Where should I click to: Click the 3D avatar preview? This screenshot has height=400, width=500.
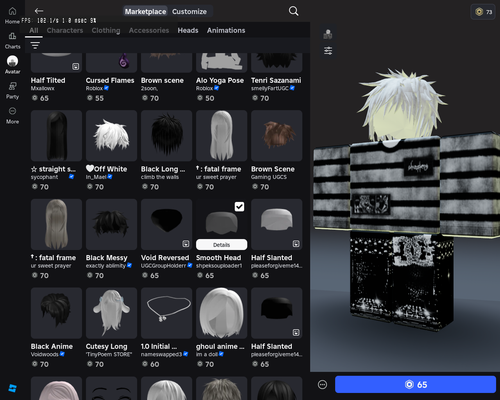coord(405,200)
